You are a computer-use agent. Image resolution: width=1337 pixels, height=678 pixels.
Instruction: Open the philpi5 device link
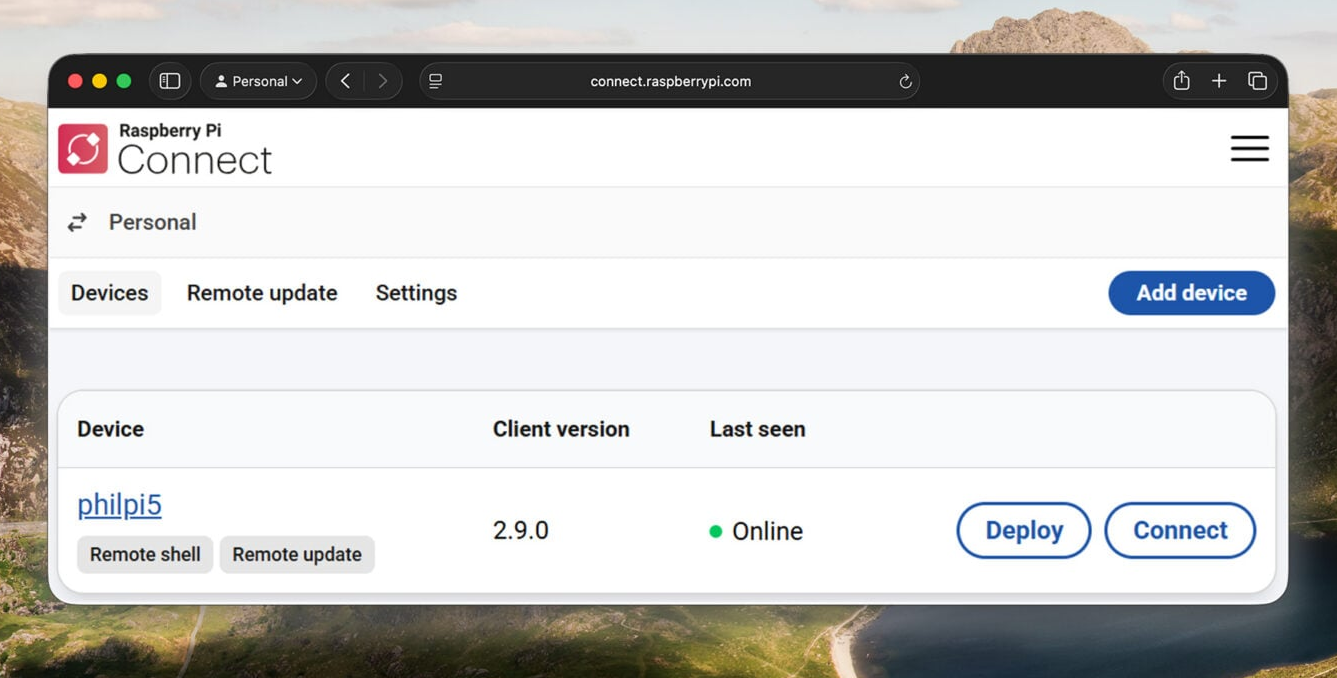(119, 505)
